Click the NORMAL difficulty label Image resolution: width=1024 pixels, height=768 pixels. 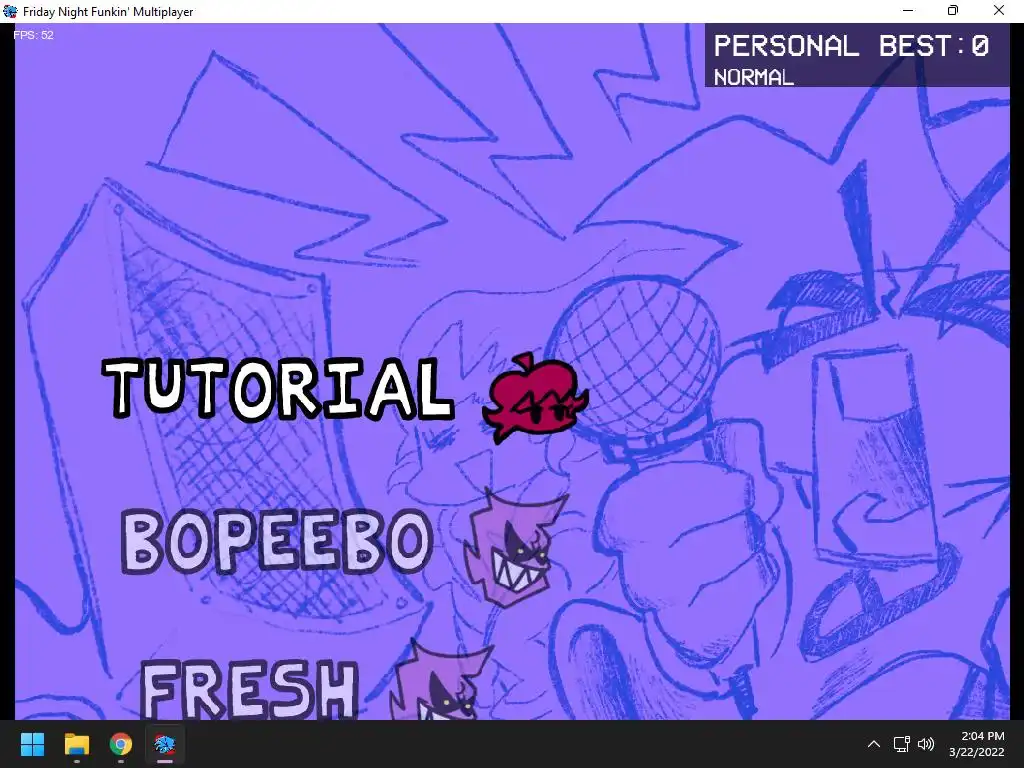(x=754, y=77)
